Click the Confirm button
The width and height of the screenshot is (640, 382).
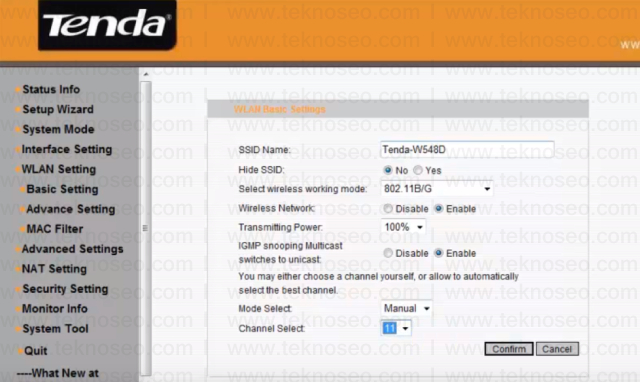point(509,349)
